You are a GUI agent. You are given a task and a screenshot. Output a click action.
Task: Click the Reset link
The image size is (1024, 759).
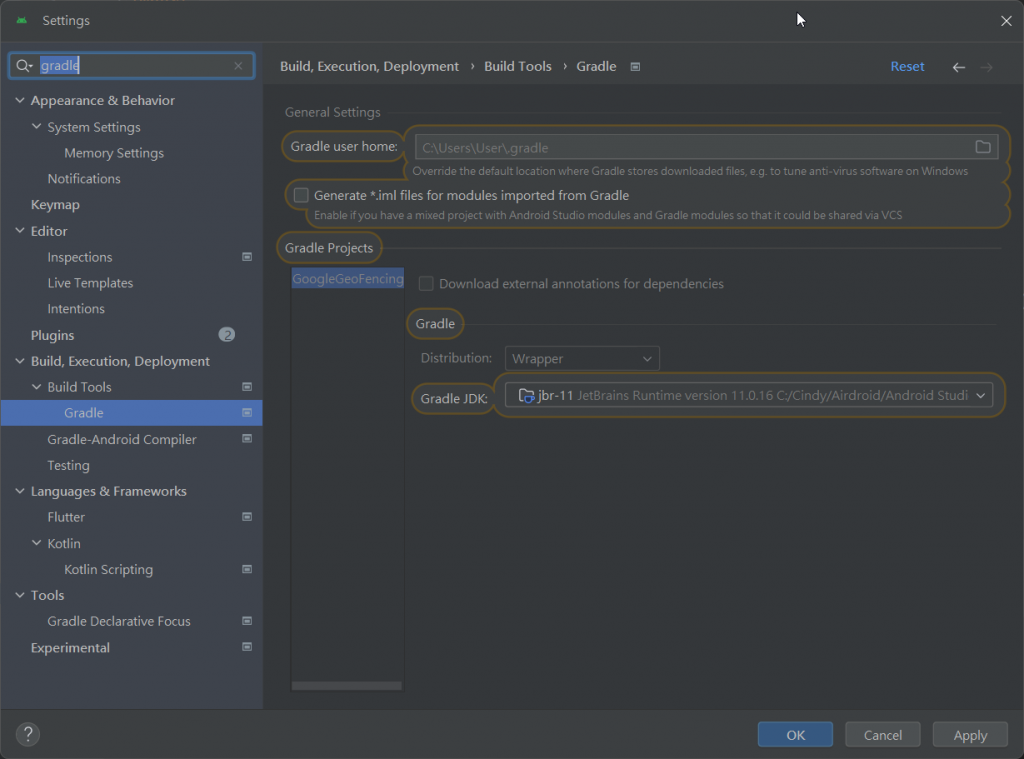(907, 67)
